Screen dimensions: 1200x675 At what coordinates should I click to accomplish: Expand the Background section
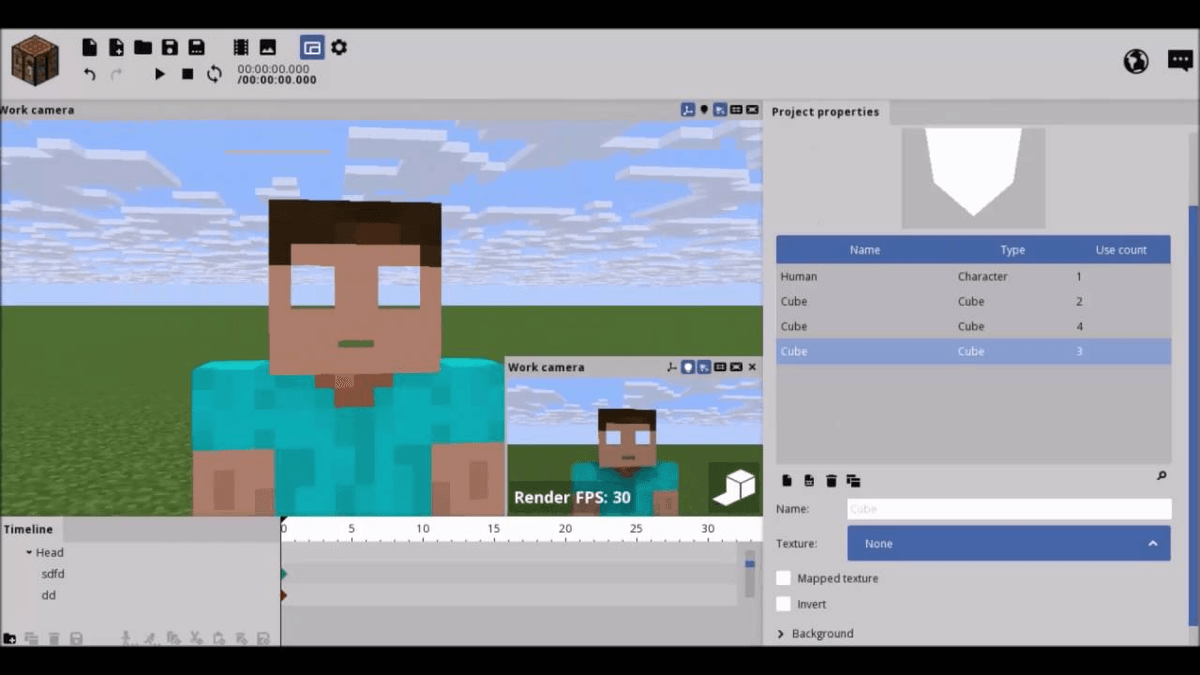781,633
